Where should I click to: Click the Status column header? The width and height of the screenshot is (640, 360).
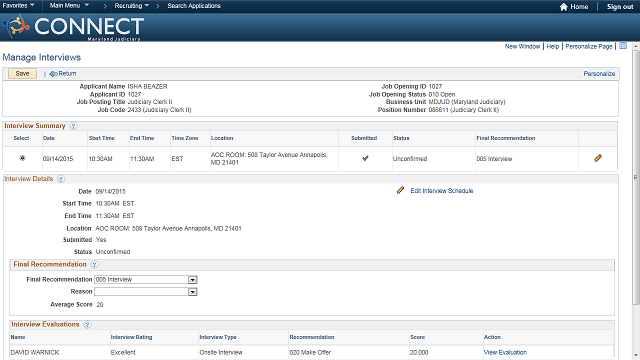pos(401,138)
